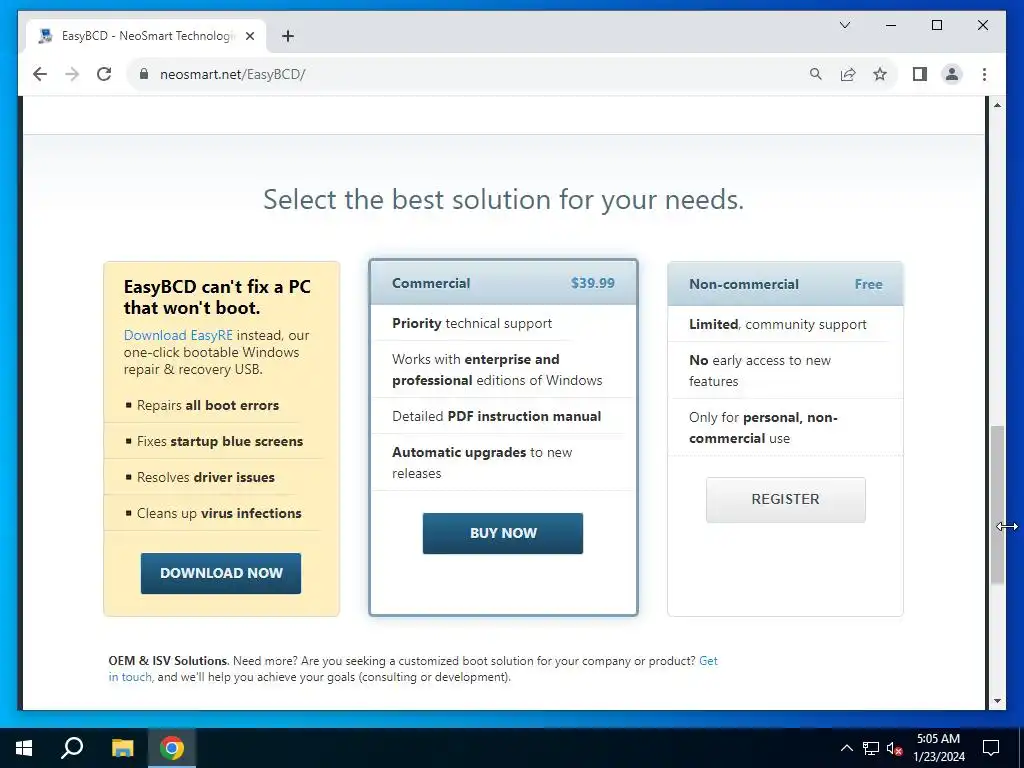Click the muted volume tray icon
The image size is (1024, 768).
[895, 748]
